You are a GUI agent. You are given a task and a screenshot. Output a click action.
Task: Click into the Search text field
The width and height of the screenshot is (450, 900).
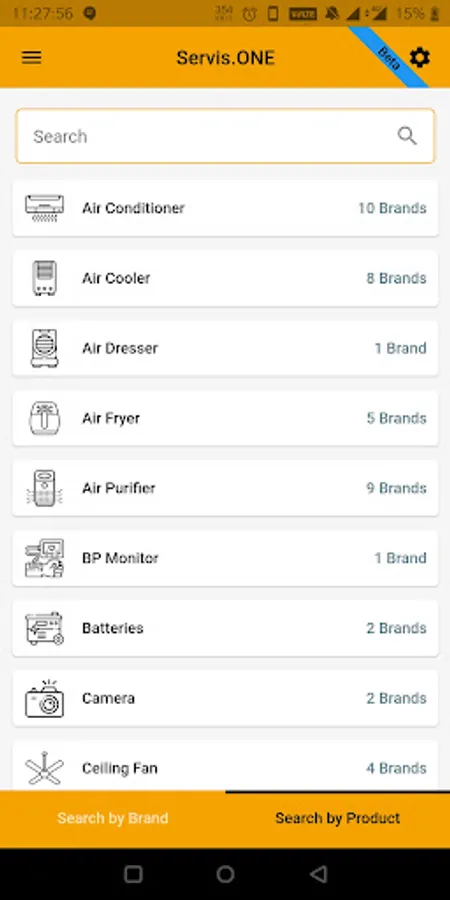pyautogui.click(x=225, y=136)
